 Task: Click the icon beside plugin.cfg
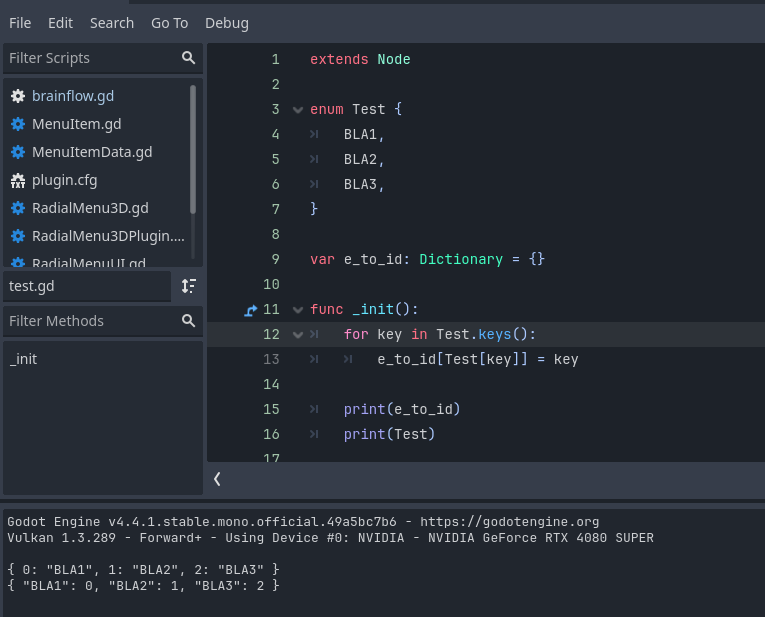pyautogui.click(x=17, y=180)
